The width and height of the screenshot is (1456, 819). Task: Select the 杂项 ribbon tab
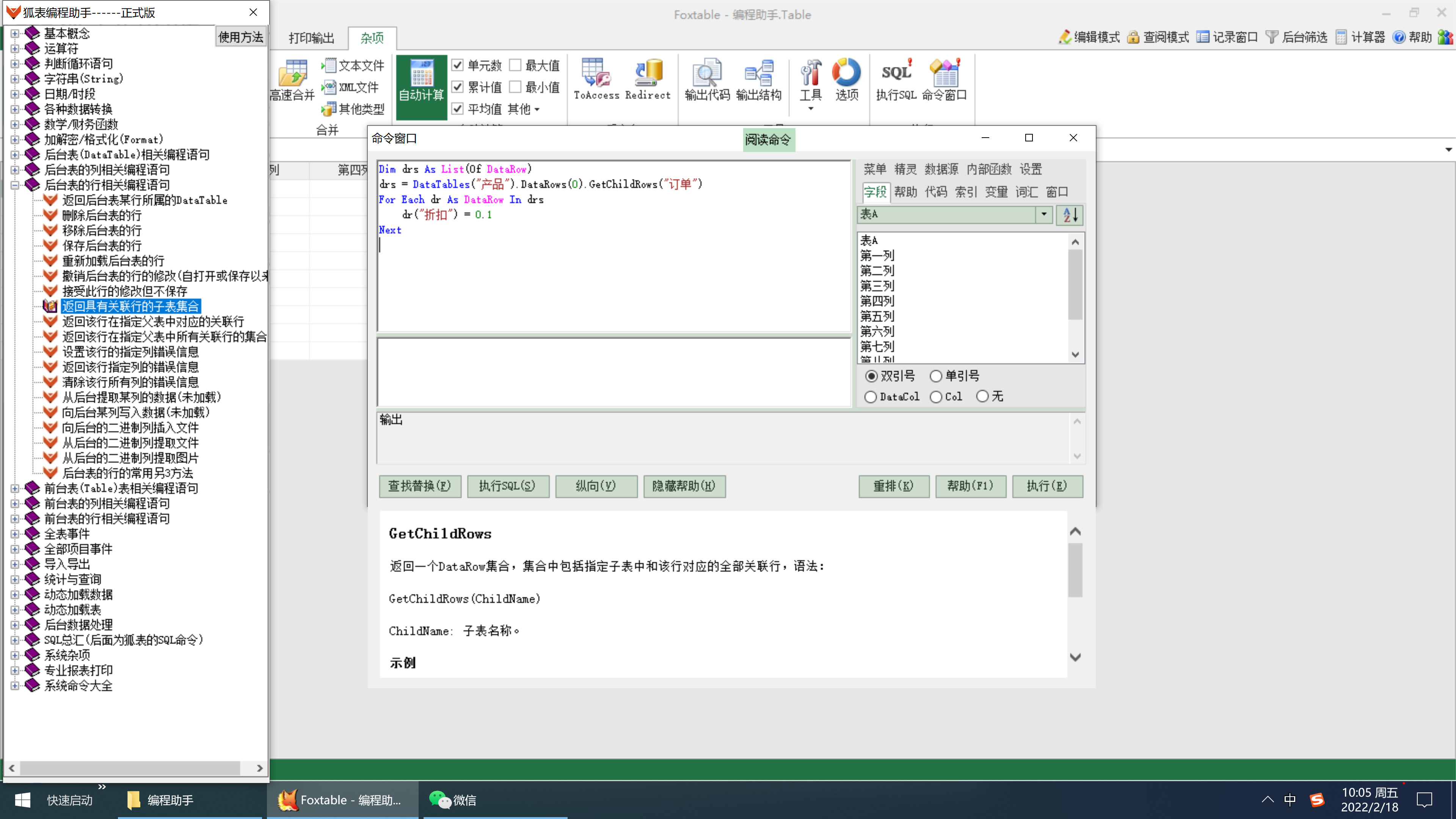point(372,38)
